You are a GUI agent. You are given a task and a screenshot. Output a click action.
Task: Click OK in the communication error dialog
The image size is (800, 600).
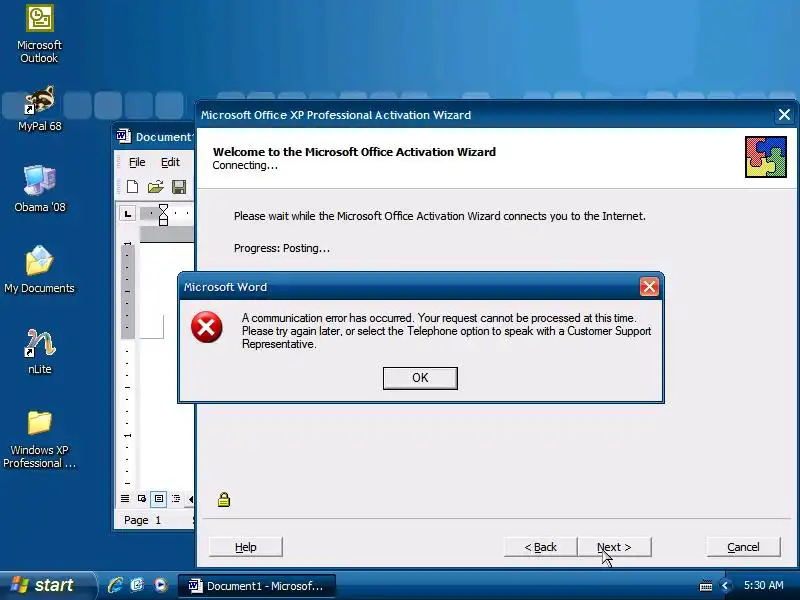tap(420, 378)
